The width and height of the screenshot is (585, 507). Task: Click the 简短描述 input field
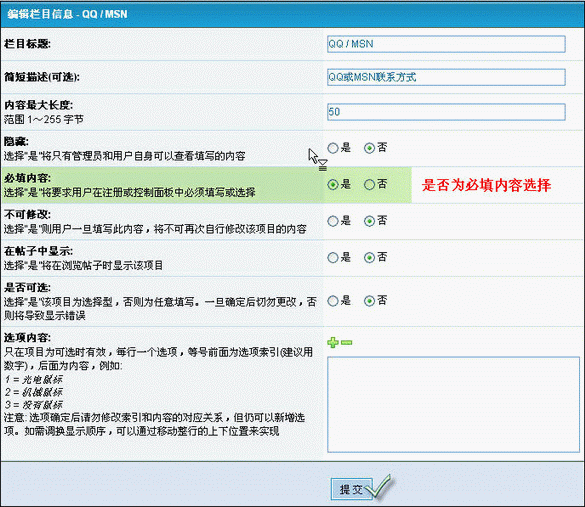(x=446, y=77)
